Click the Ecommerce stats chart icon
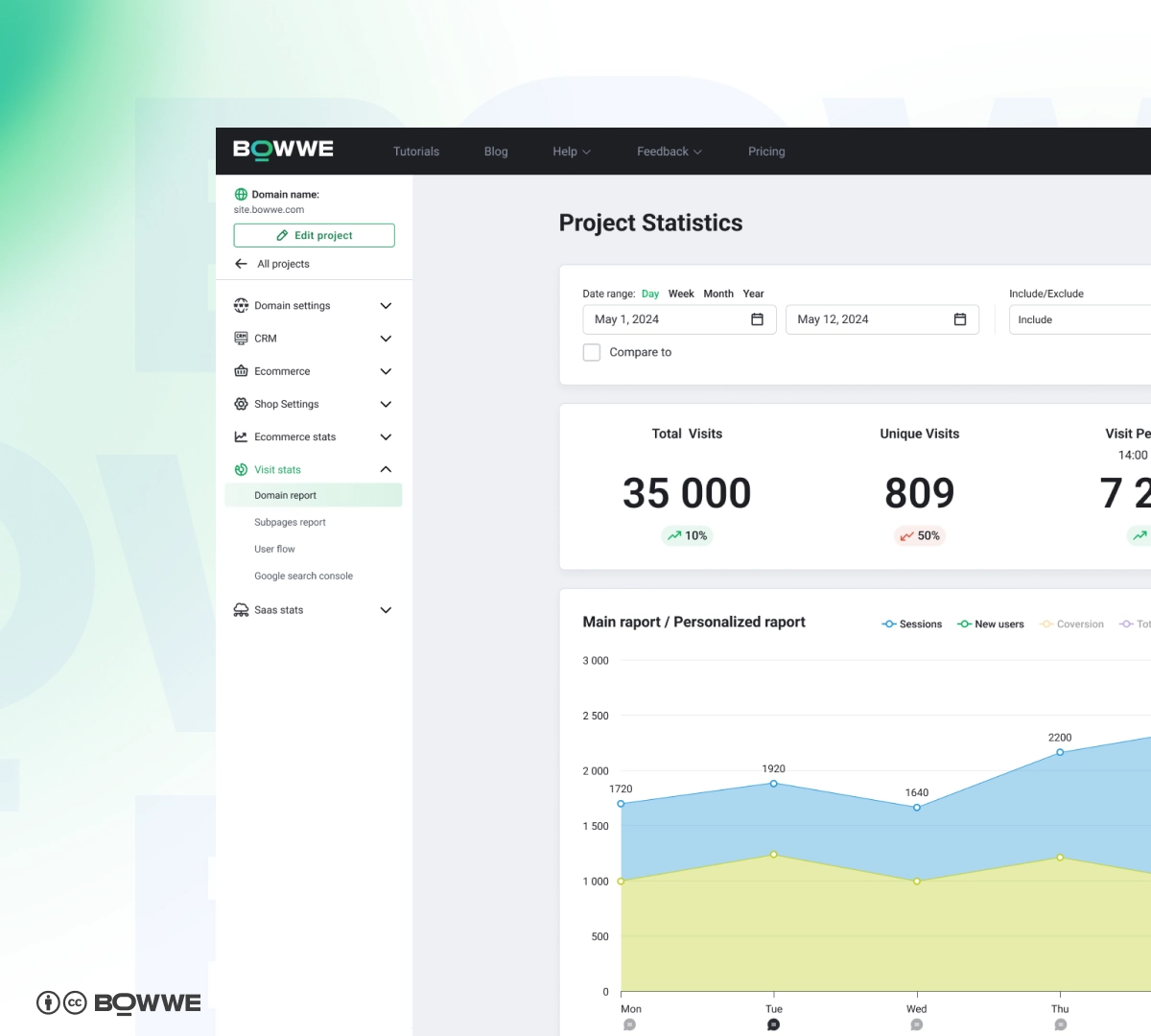1151x1036 pixels. pyautogui.click(x=241, y=436)
